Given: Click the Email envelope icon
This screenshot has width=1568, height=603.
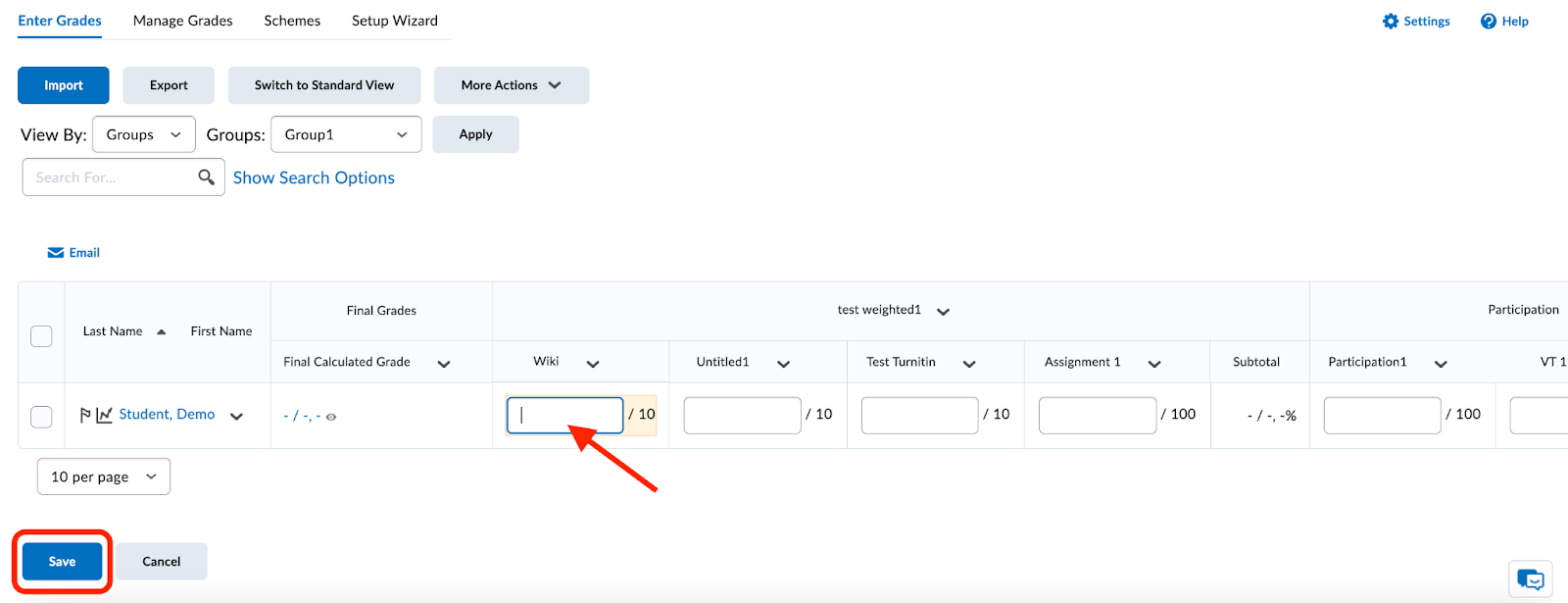Looking at the screenshot, I should 56,253.
